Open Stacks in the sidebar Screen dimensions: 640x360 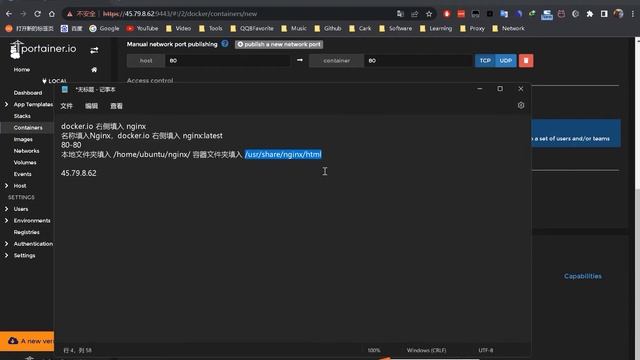(x=22, y=116)
